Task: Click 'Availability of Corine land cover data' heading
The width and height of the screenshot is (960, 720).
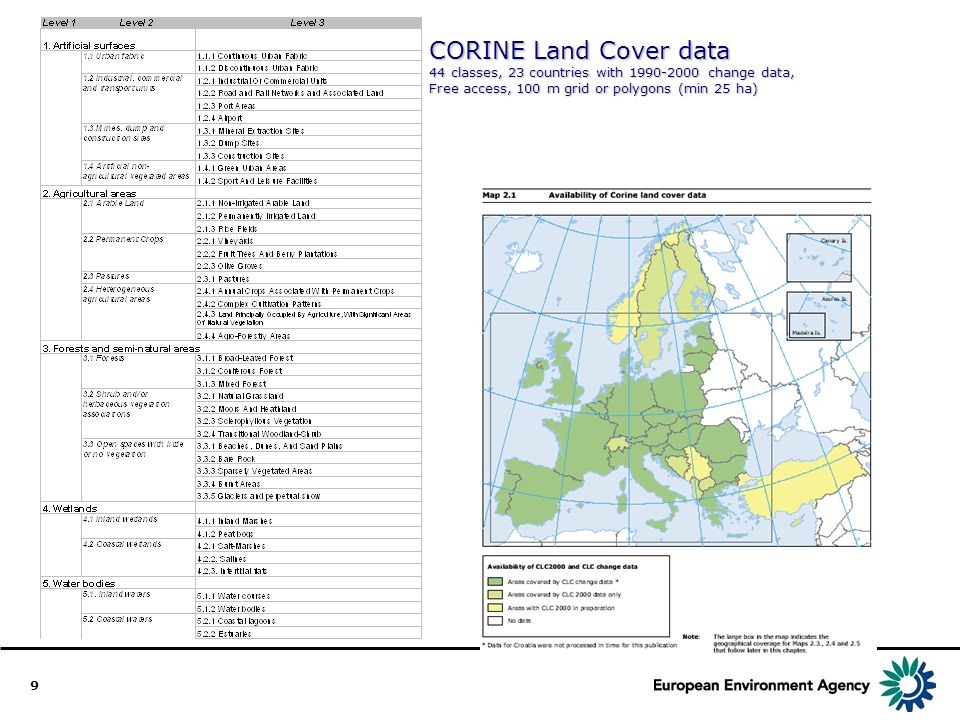Action: [627, 195]
